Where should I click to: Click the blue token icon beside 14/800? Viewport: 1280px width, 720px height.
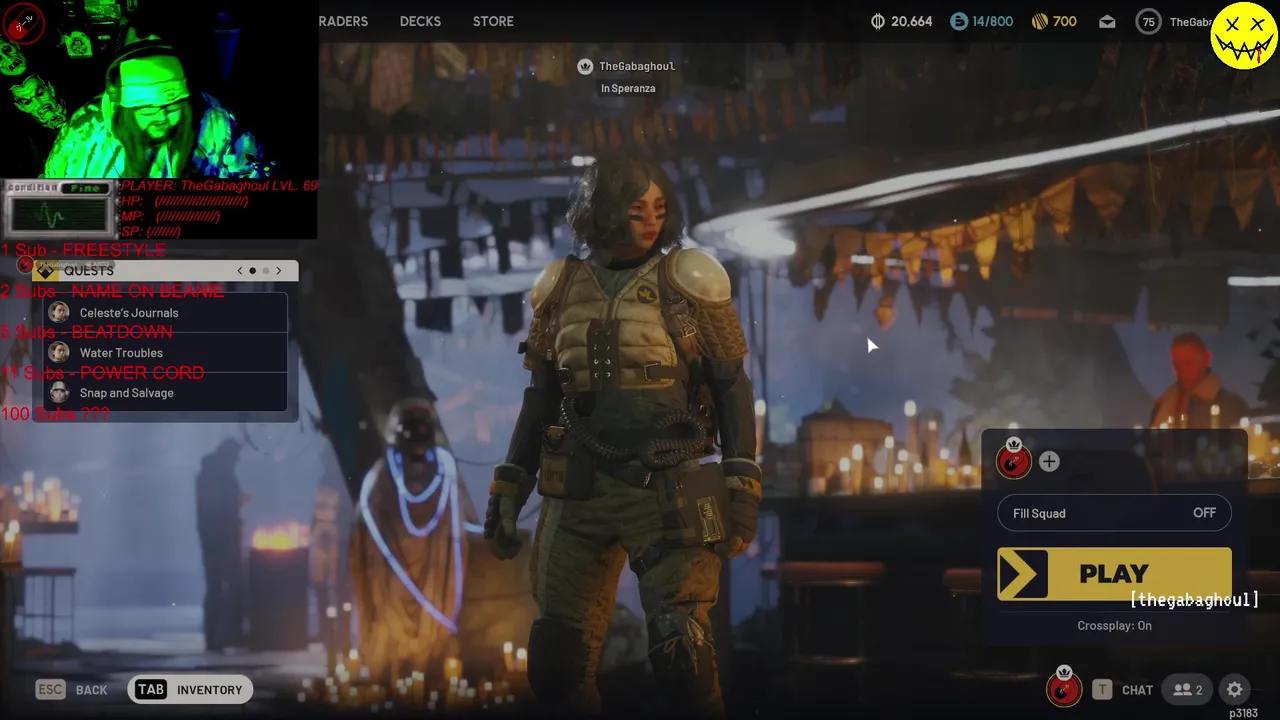pyautogui.click(x=959, y=21)
